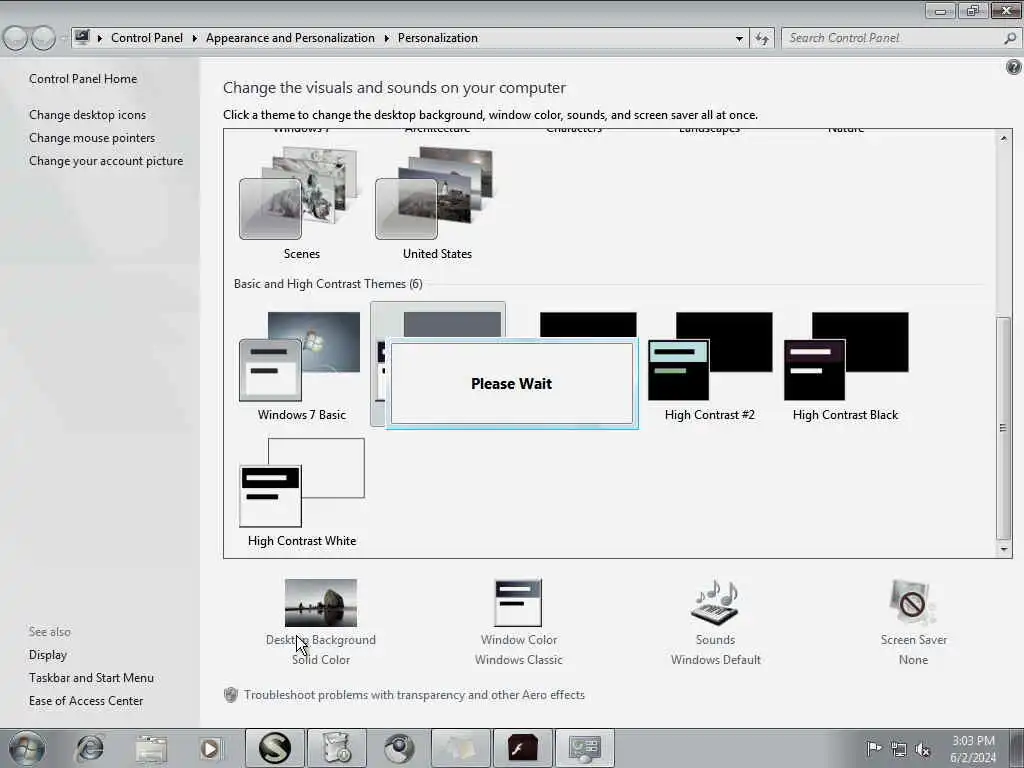Click the Help question mark icon
This screenshot has width=1024, height=768.
(1014, 67)
